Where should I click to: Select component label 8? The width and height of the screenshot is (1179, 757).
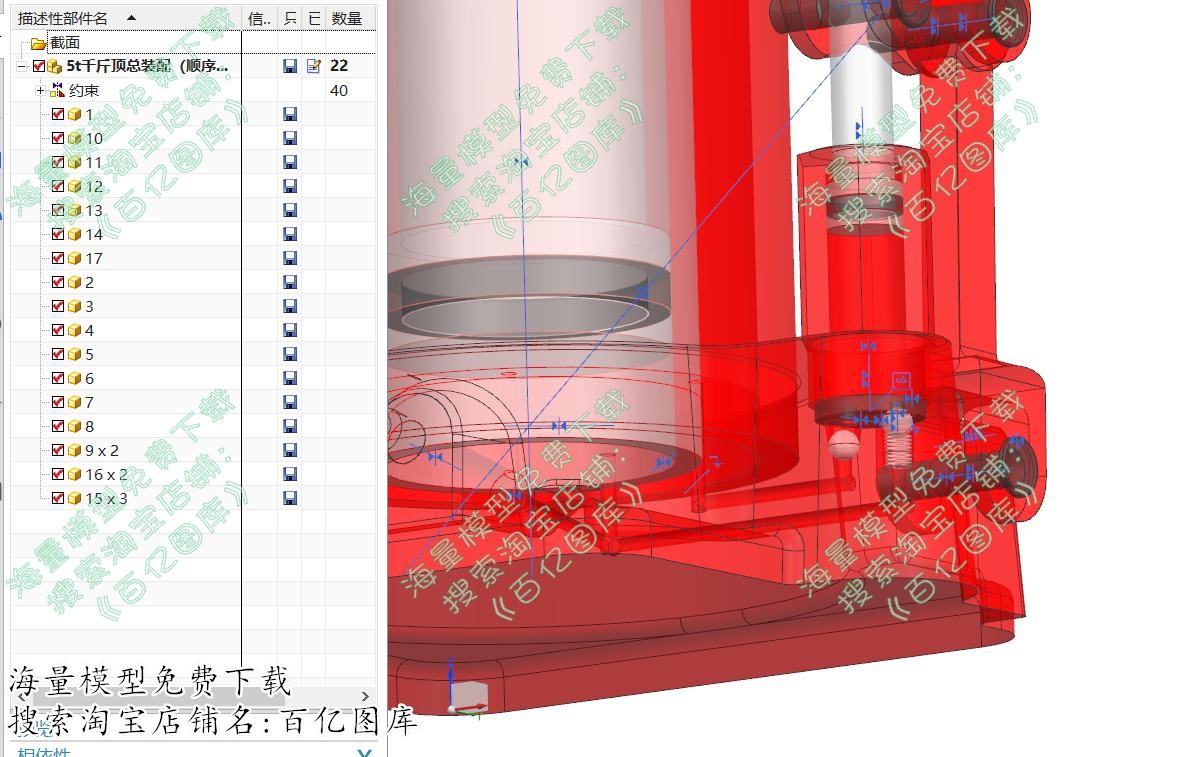(x=89, y=426)
